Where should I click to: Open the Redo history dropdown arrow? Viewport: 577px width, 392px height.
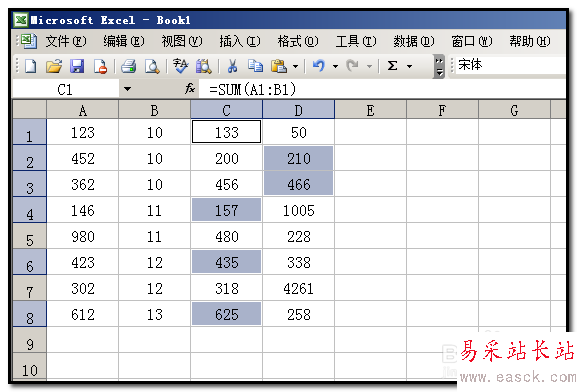369,67
